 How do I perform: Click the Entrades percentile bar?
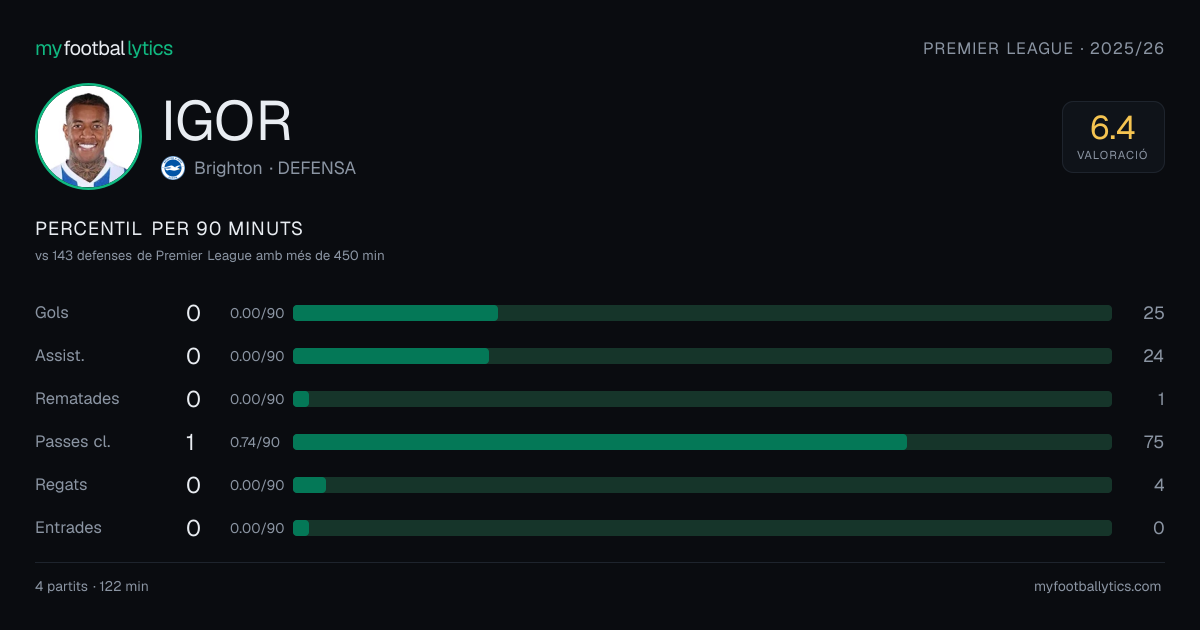tap(702, 528)
